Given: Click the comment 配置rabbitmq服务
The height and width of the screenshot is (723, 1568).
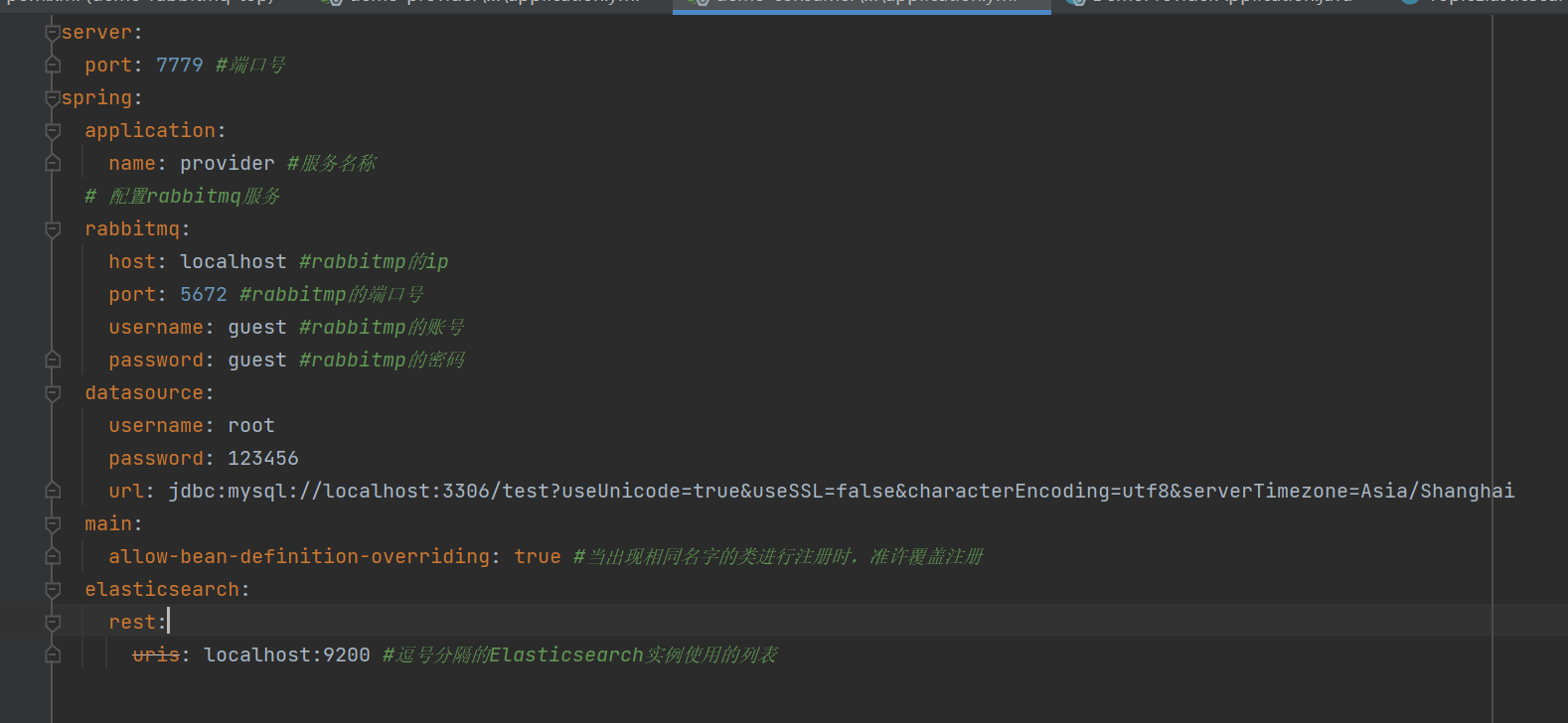Looking at the screenshot, I should [x=183, y=197].
